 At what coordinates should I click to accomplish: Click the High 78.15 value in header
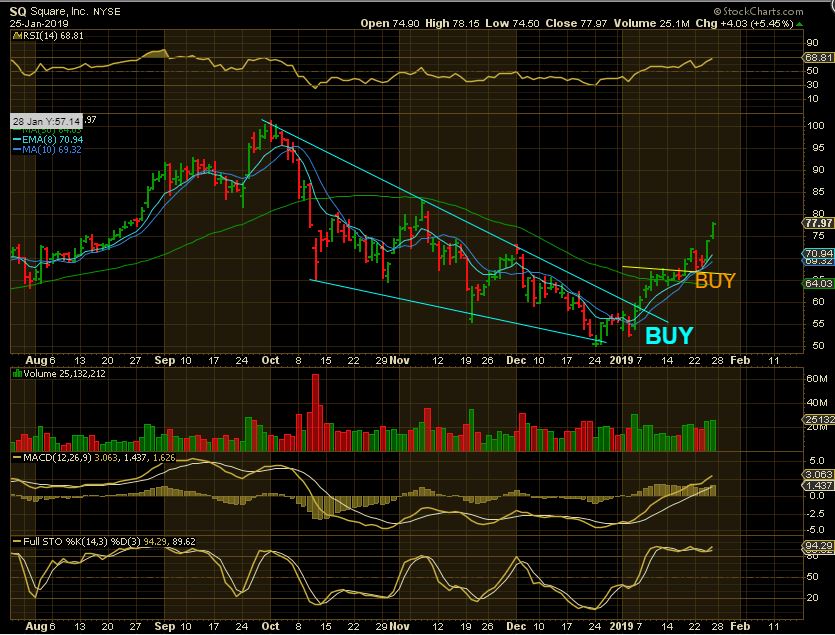[x=452, y=23]
